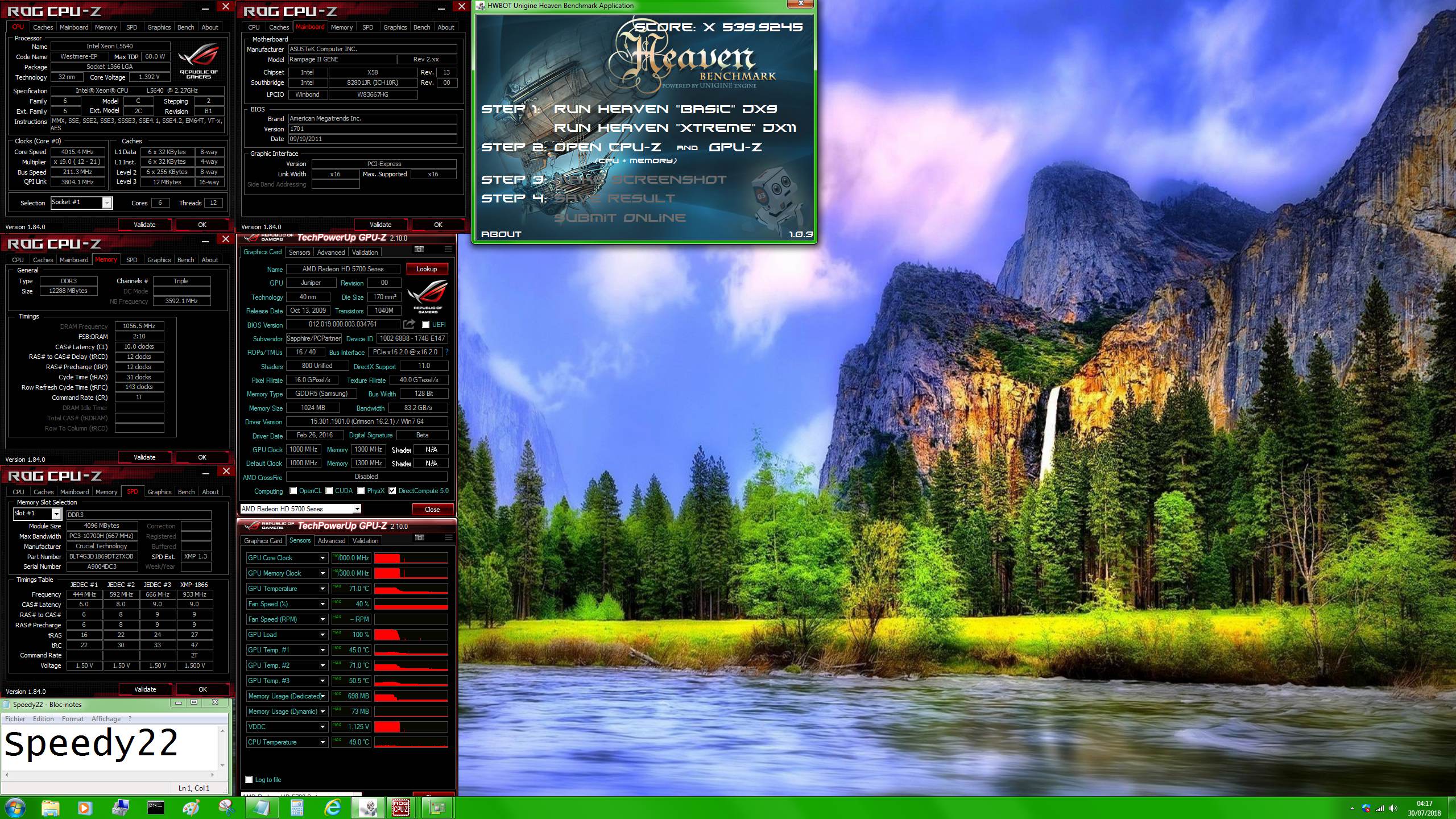Open the Windows Start menu orb
This screenshot has width=1456, height=819.
15,807
